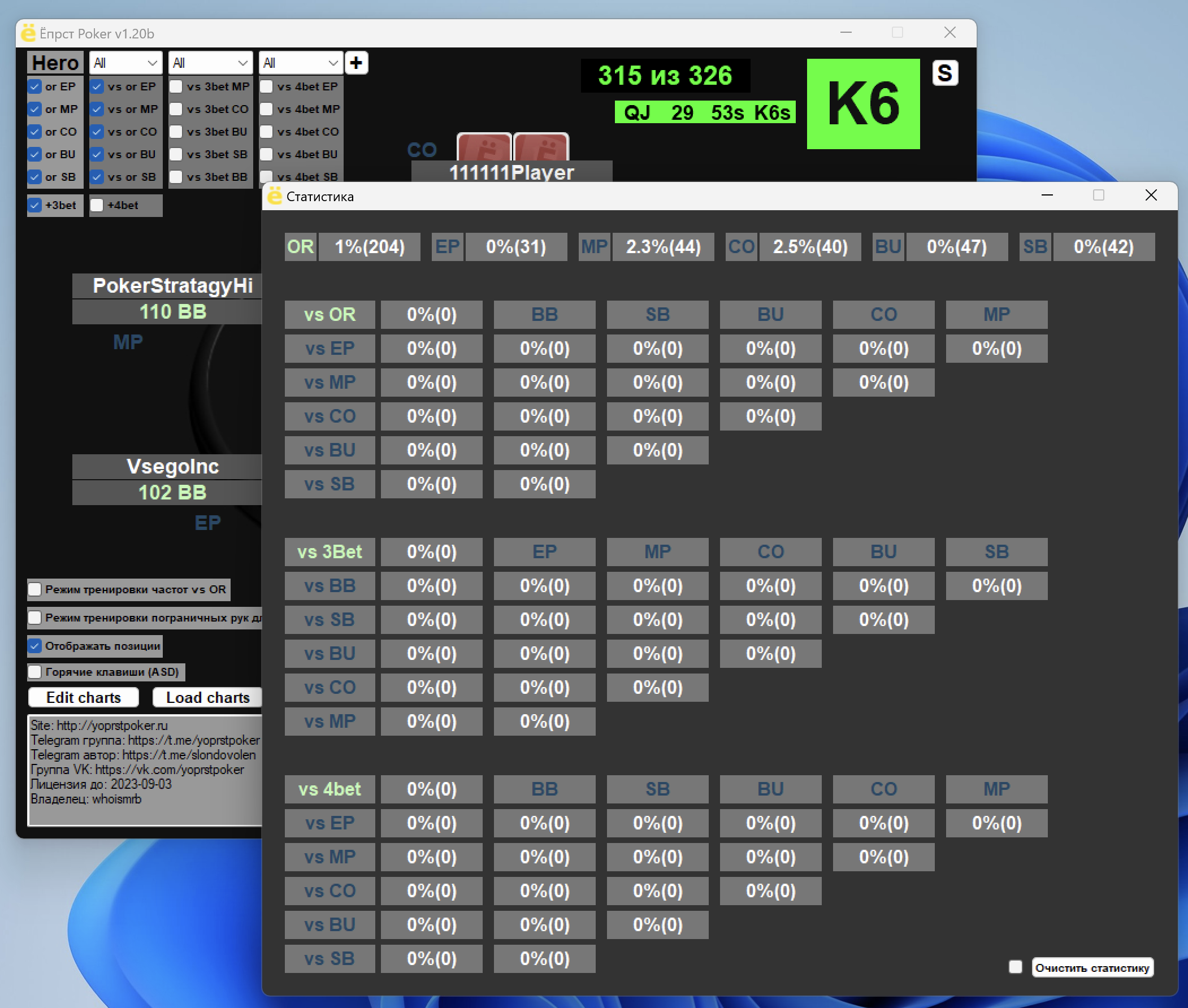Click the 'Очистить статистику' button
Image resolution: width=1188 pixels, height=1008 pixels.
tap(1092, 967)
